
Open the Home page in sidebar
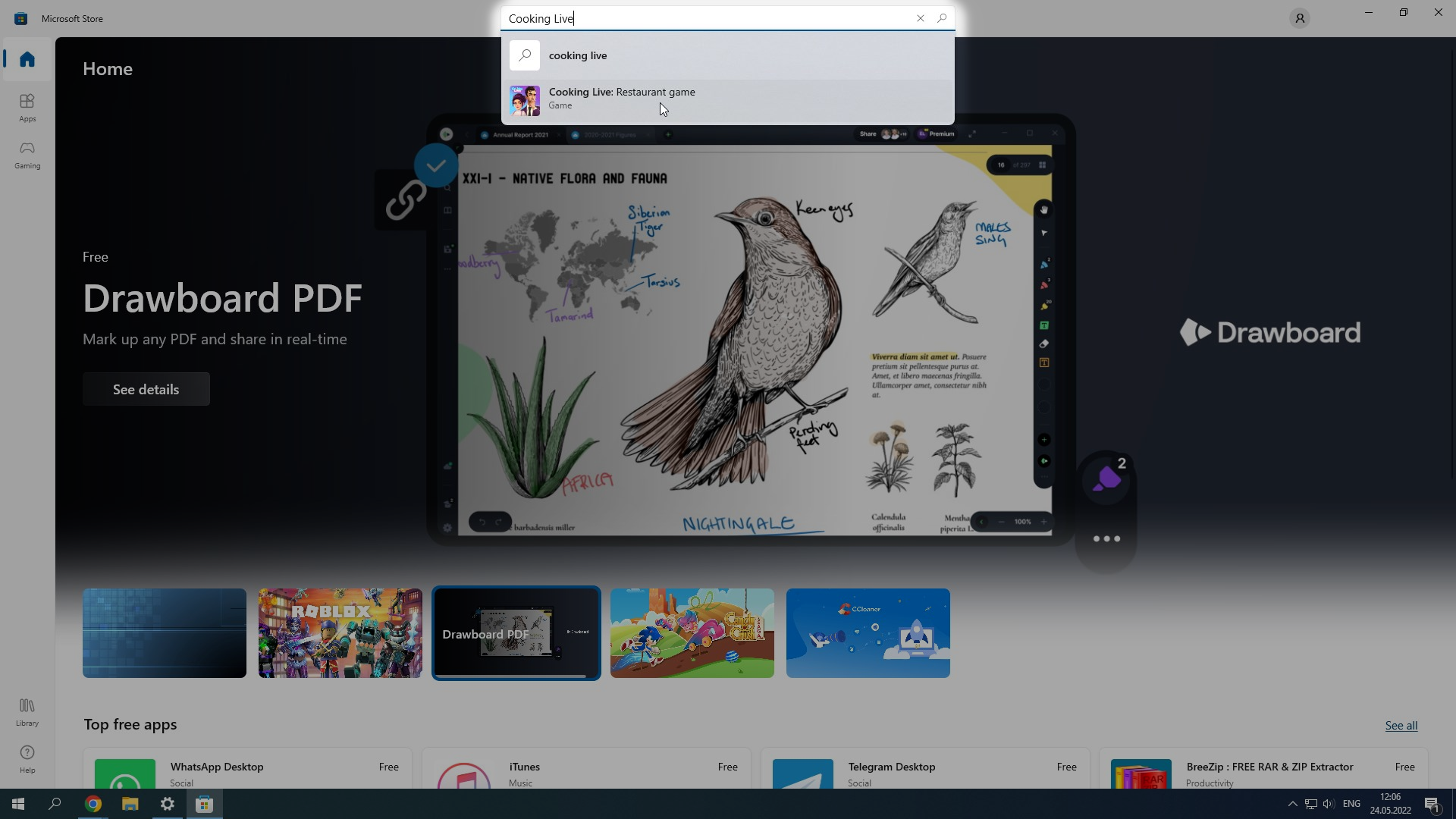click(27, 59)
